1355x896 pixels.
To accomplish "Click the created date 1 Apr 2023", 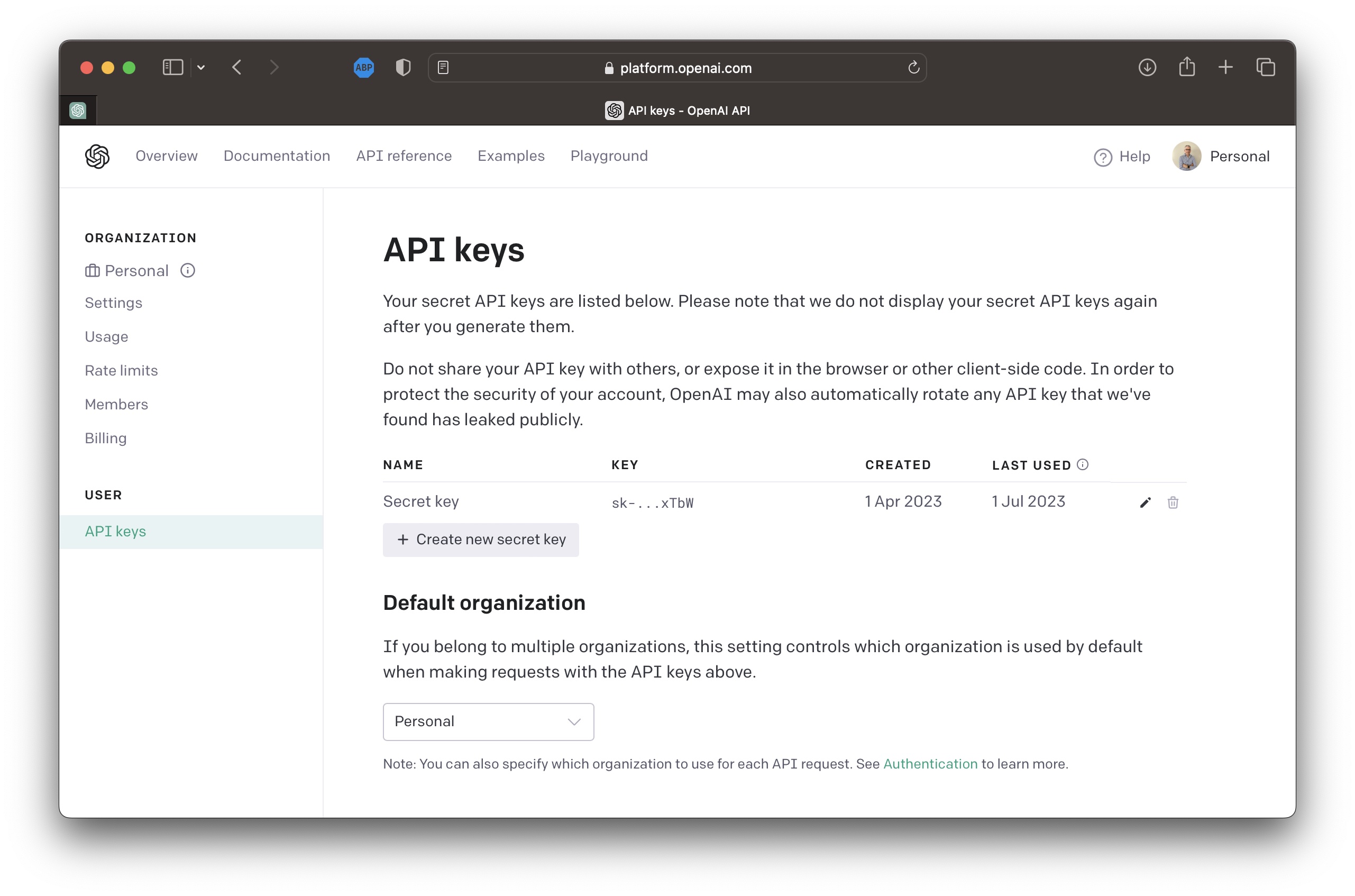I will point(903,501).
